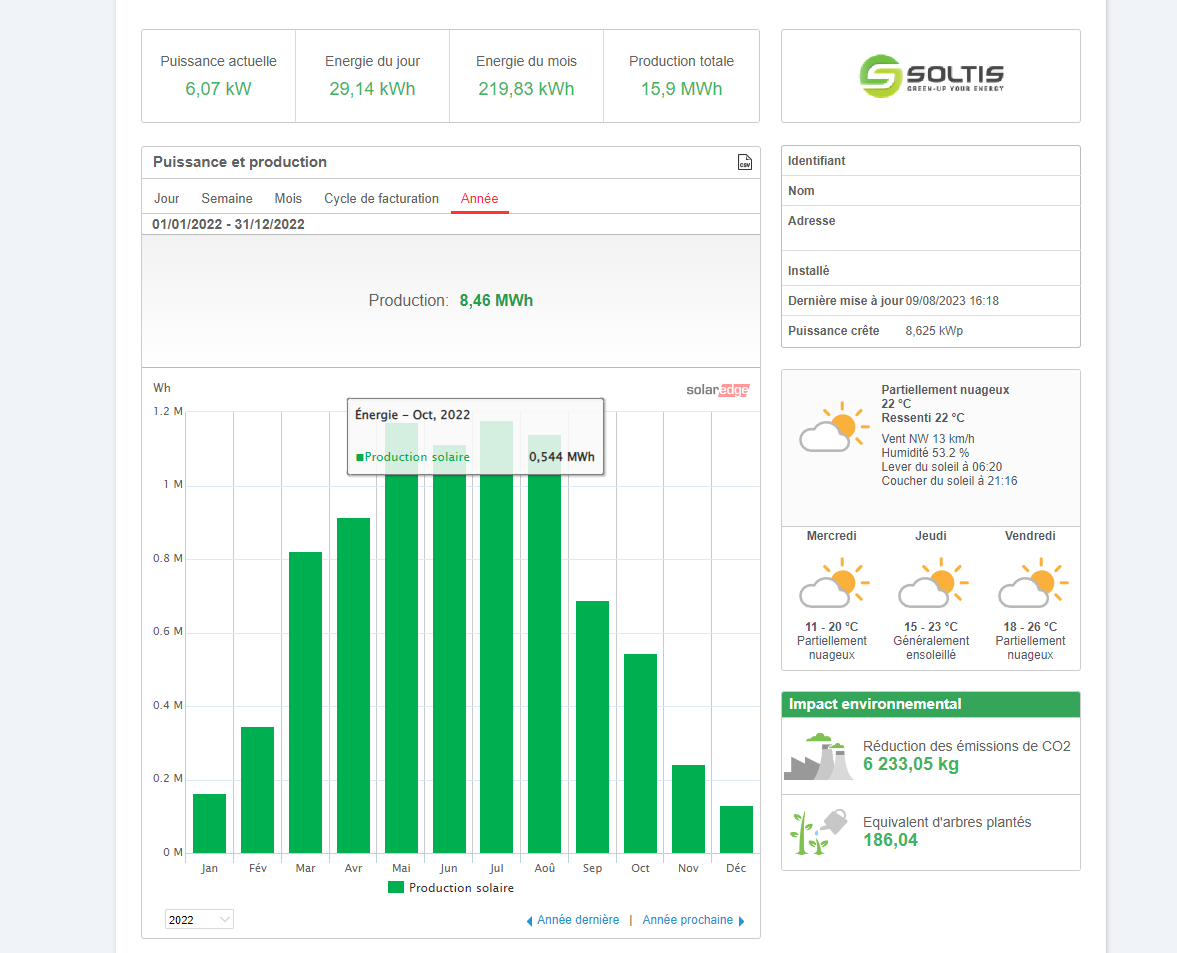The image size is (1177, 953).
Task: Switch to the Jour tab
Action: coord(167,199)
